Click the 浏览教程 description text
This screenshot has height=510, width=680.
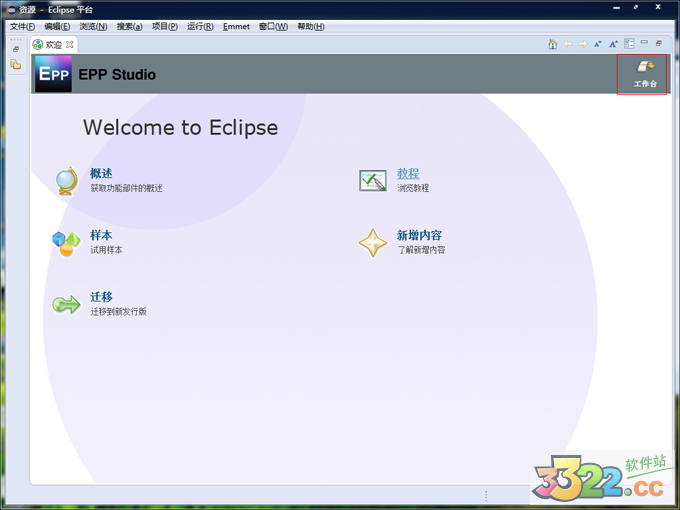click(413, 188)
